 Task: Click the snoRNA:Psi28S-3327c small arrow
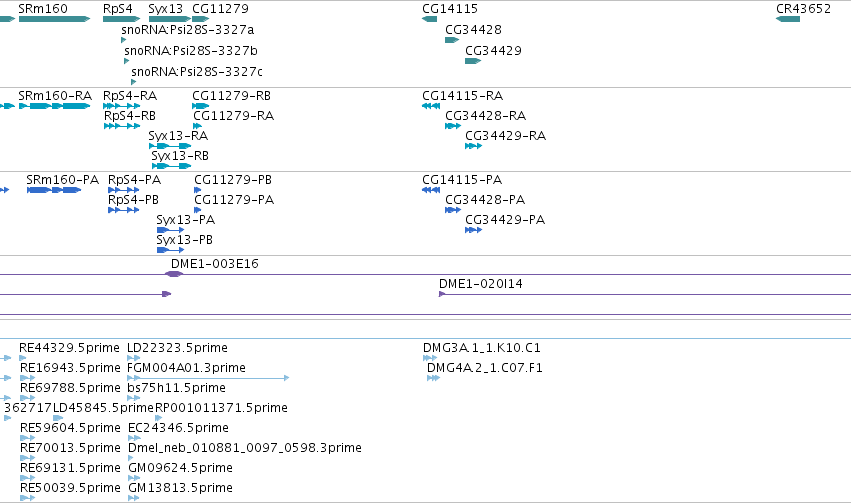pyautogui.click(x=134, y=82)
